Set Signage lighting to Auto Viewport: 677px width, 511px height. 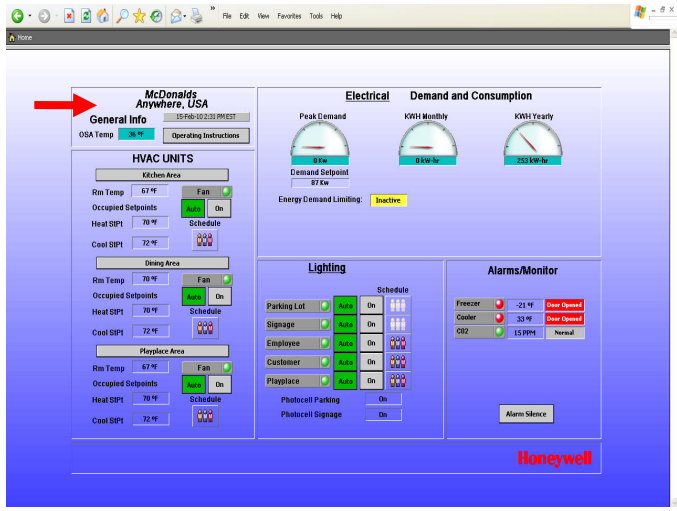345,325
